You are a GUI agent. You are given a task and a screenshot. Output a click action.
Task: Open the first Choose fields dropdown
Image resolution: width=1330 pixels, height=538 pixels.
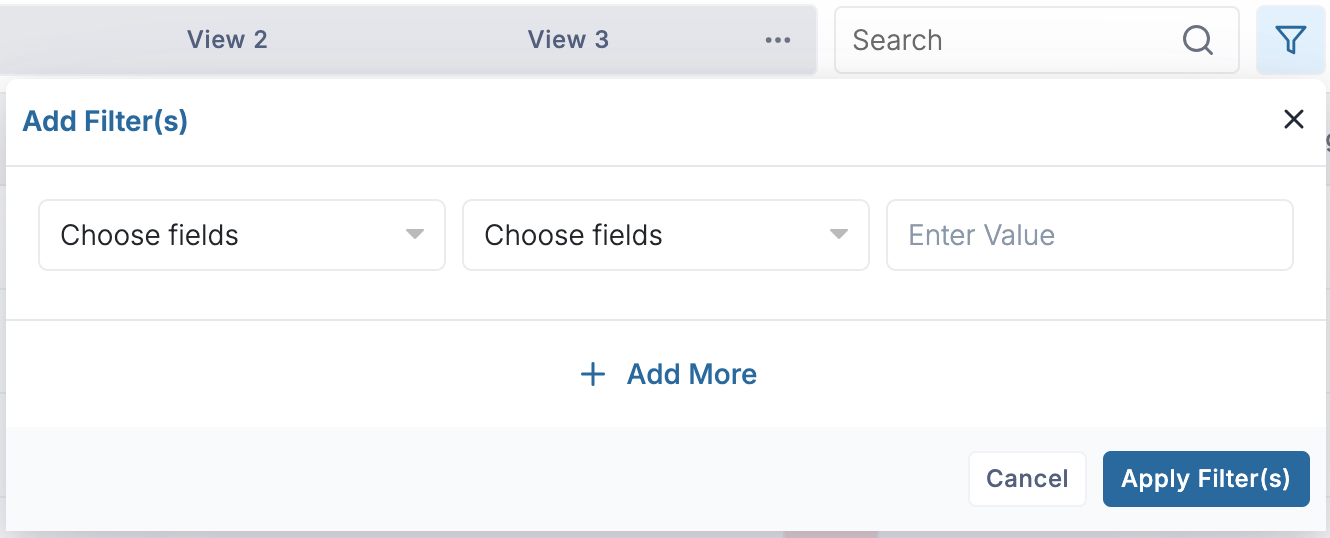[241, 235]
